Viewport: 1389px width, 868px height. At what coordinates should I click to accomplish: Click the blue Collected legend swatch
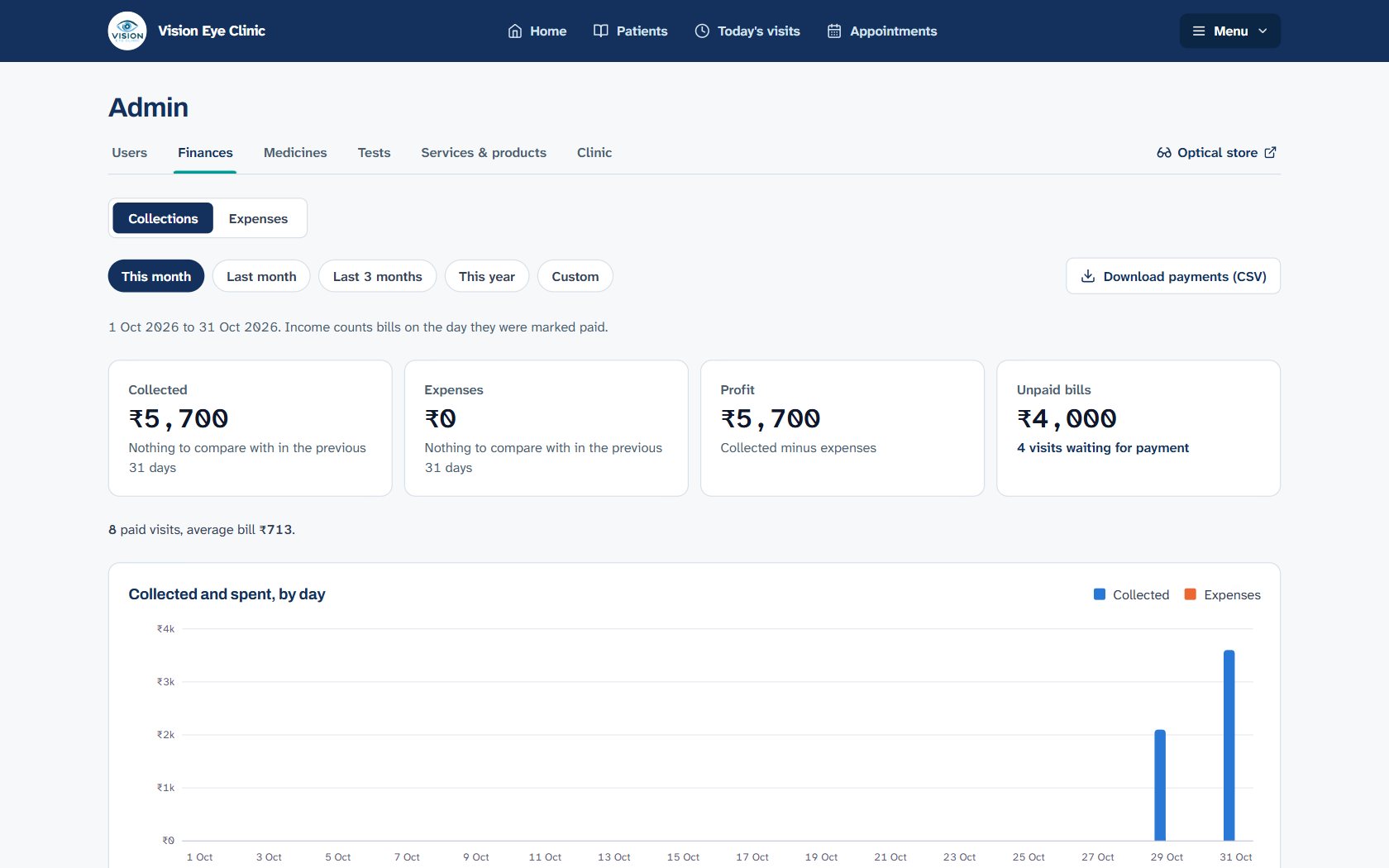1100,594
